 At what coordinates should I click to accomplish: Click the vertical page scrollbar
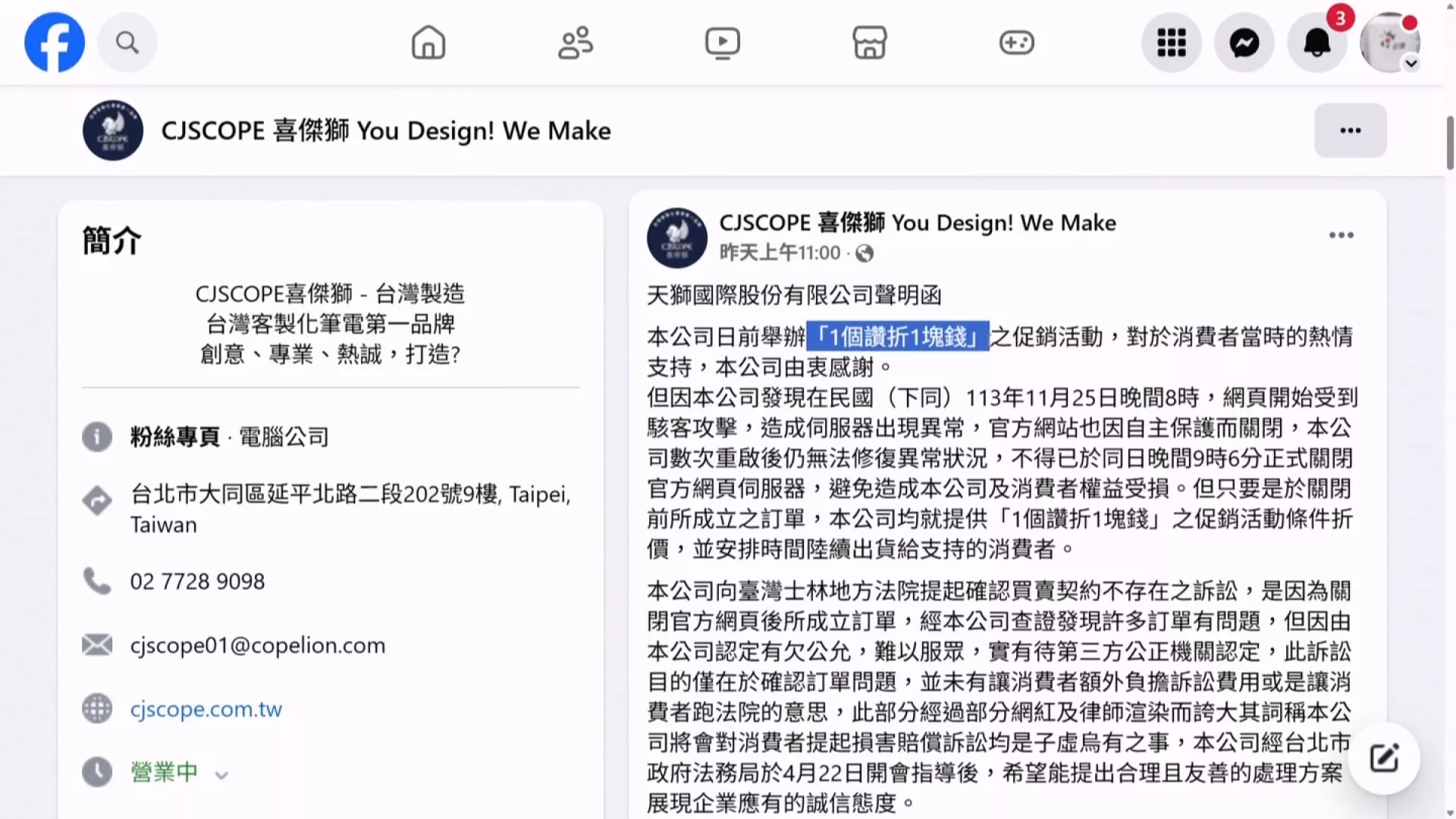pos(1451,144)
